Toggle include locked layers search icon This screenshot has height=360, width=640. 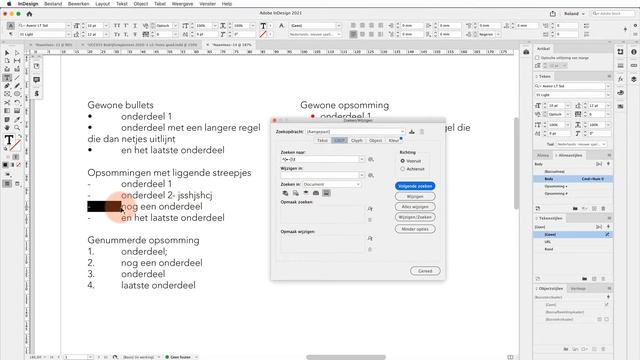point(285,193)
